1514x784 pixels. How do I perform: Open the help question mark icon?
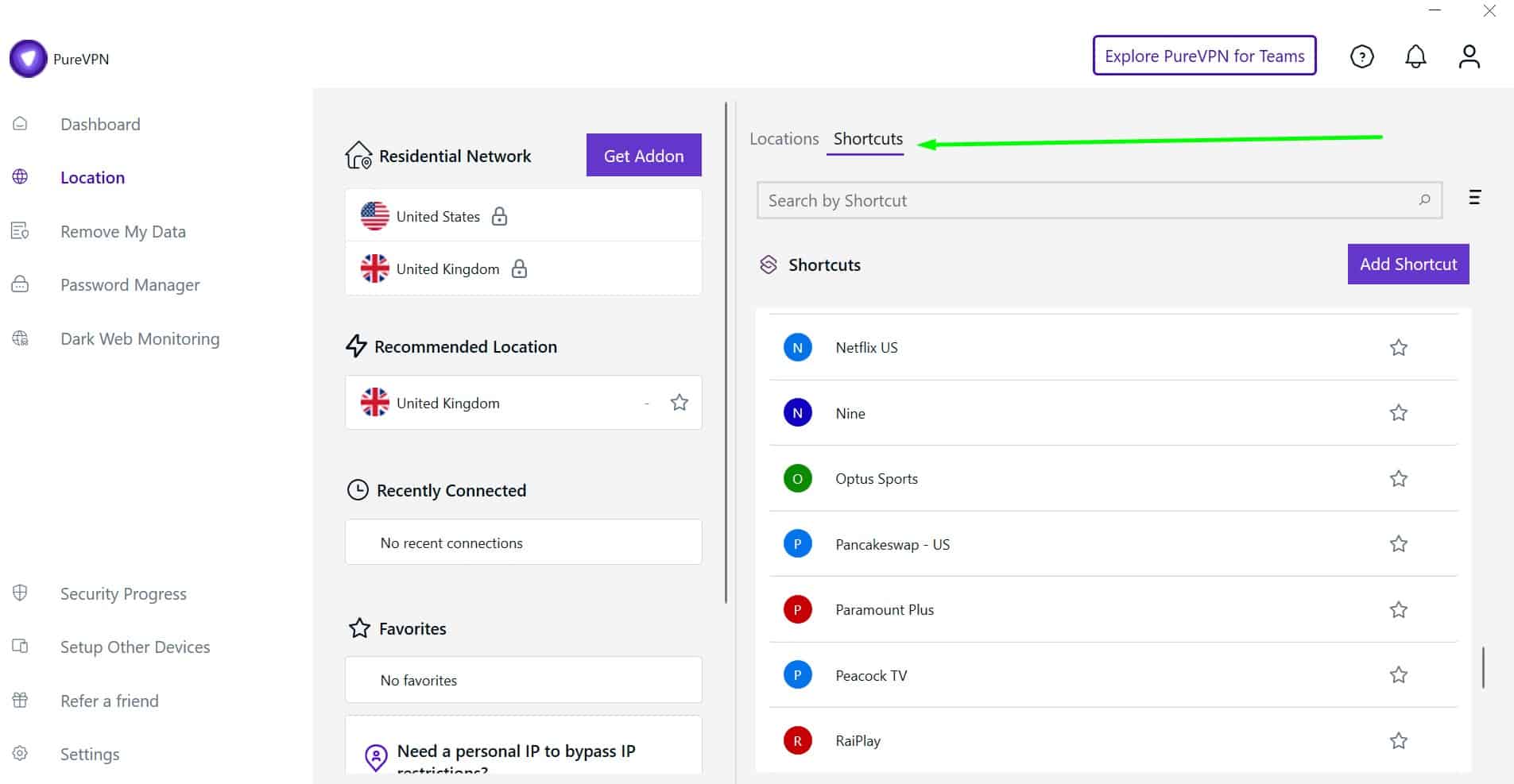tap(1362, 56)
